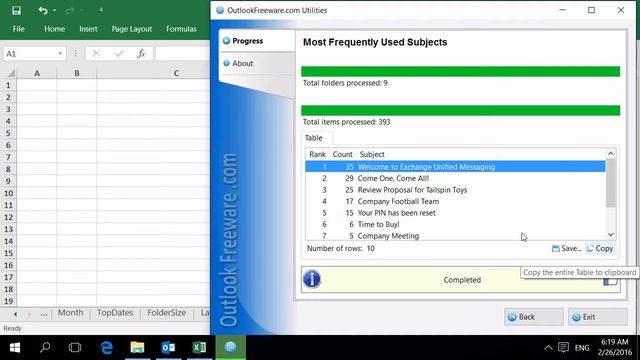The width and height of the screenshot is (640, 360).
Task: Click the Cancel X in formula bar
Action: [x=96, y=53]
